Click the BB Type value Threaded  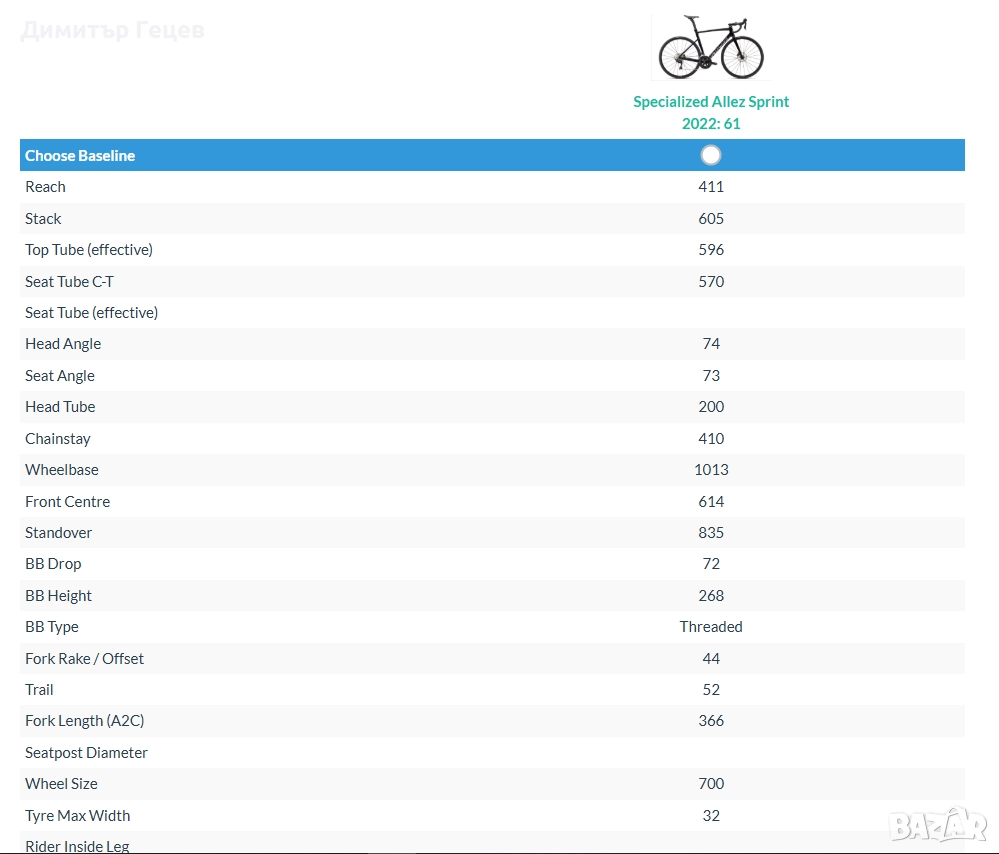pyautogui.click(x=711, y=627)
